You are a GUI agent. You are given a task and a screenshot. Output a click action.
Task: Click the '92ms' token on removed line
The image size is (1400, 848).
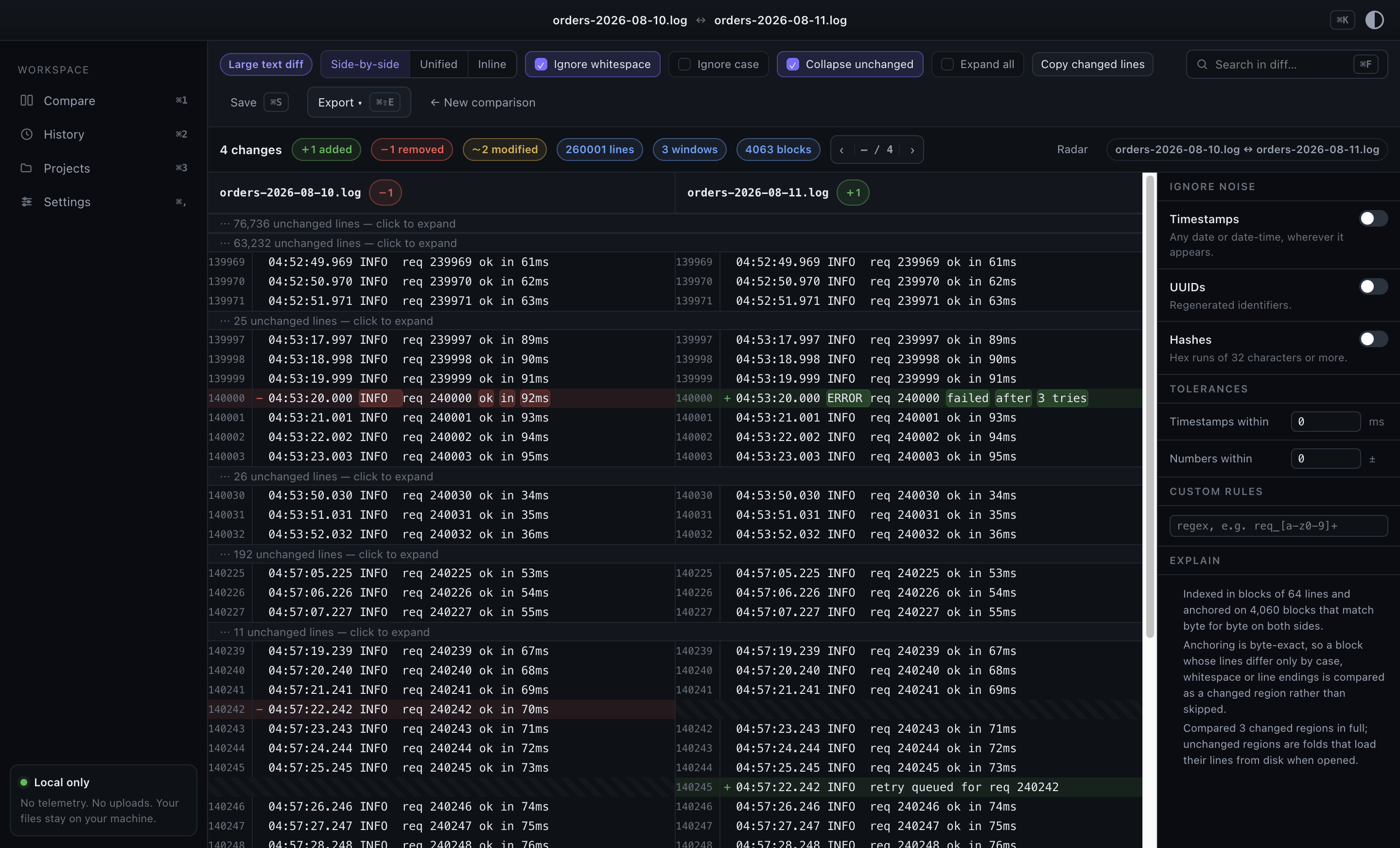pos(535,398)
